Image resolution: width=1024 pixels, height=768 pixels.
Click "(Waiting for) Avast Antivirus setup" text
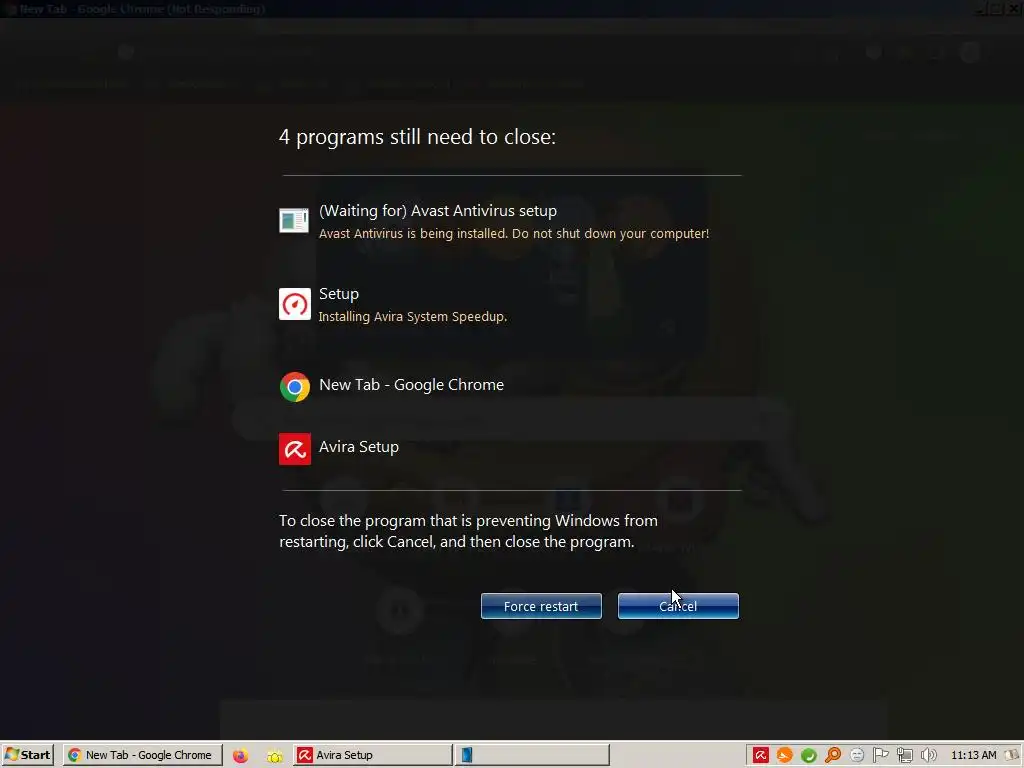(438, 211)
